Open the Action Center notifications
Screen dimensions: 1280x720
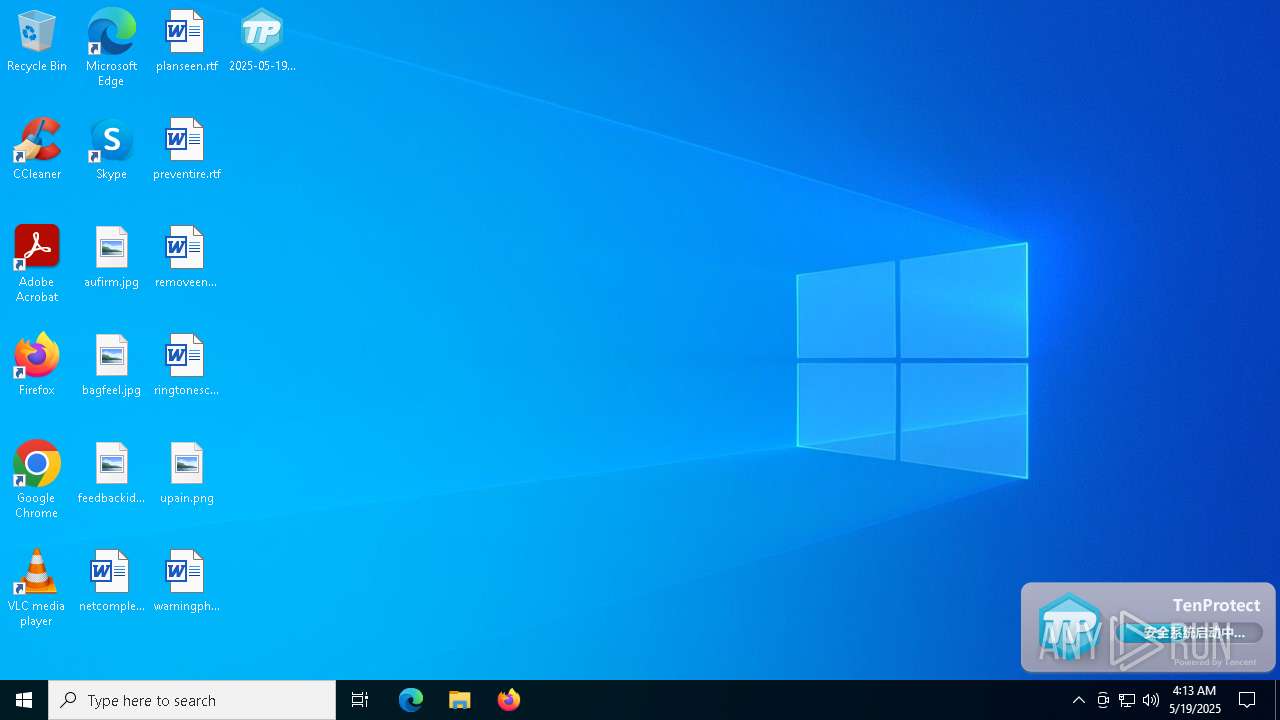tap(1247, 700)
